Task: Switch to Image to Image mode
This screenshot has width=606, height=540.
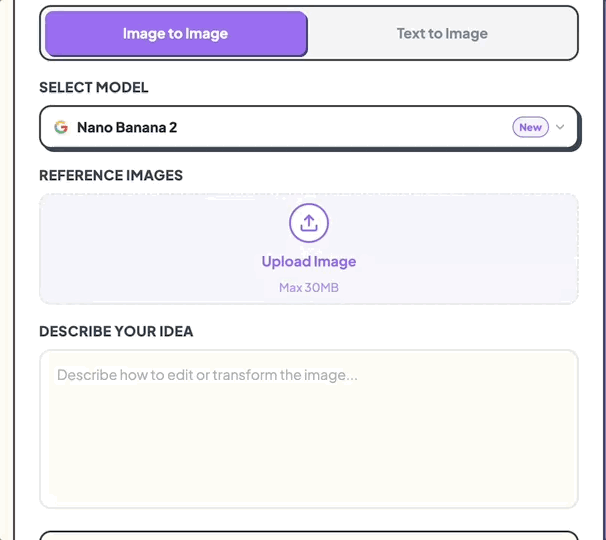Action: coord(176,34)
